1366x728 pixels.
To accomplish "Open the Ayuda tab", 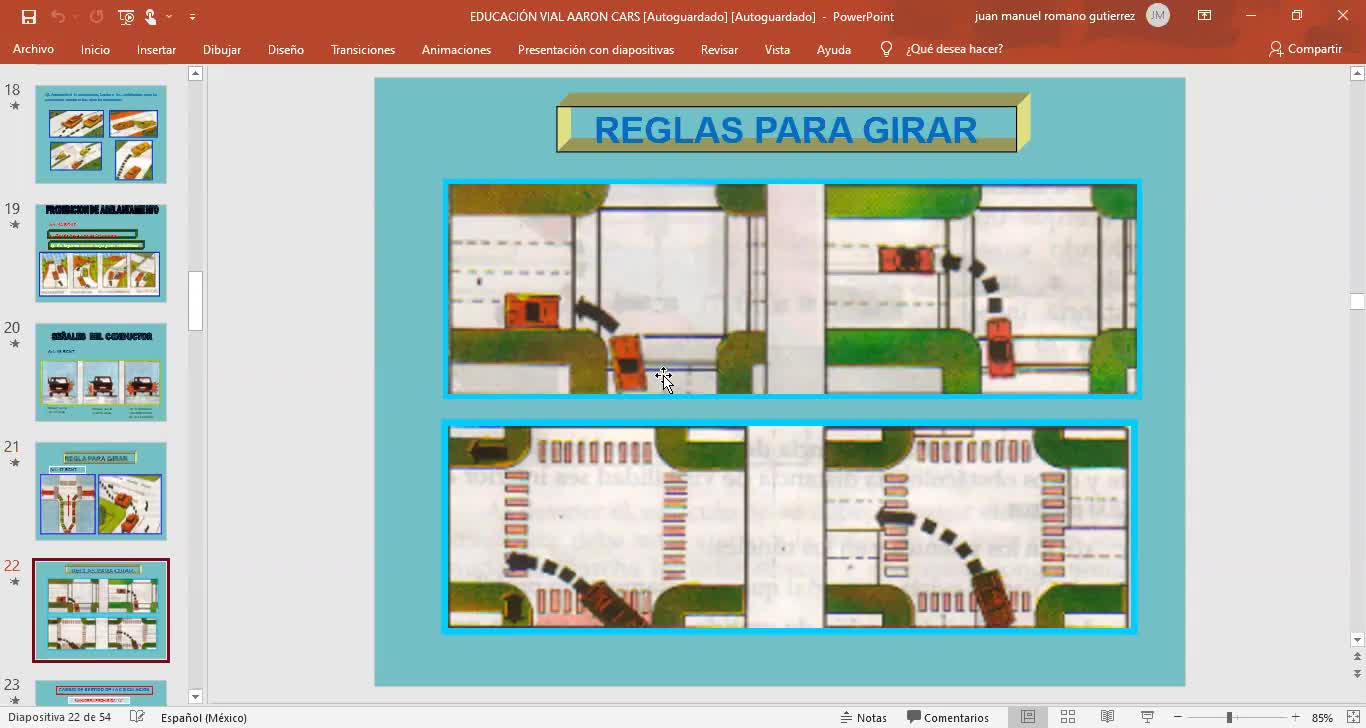I will coord(834,49).
